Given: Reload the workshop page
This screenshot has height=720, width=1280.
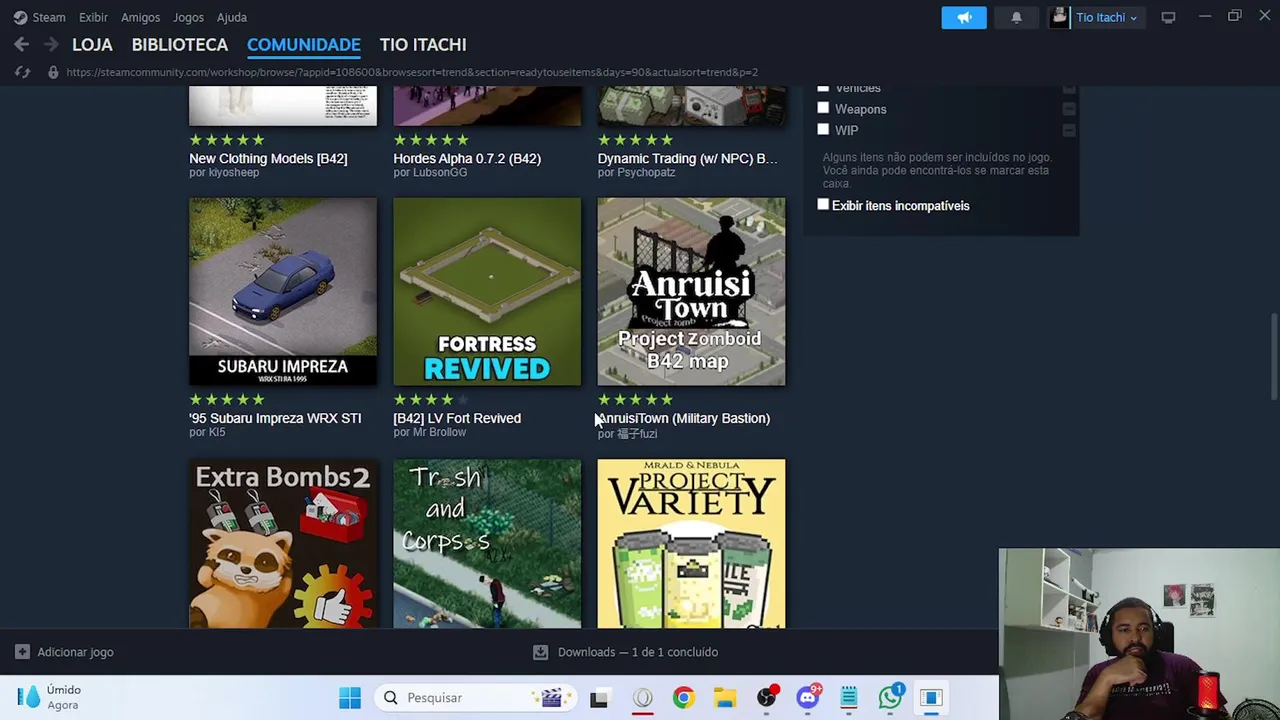Looking at the screenshot, I should [23, 72].
